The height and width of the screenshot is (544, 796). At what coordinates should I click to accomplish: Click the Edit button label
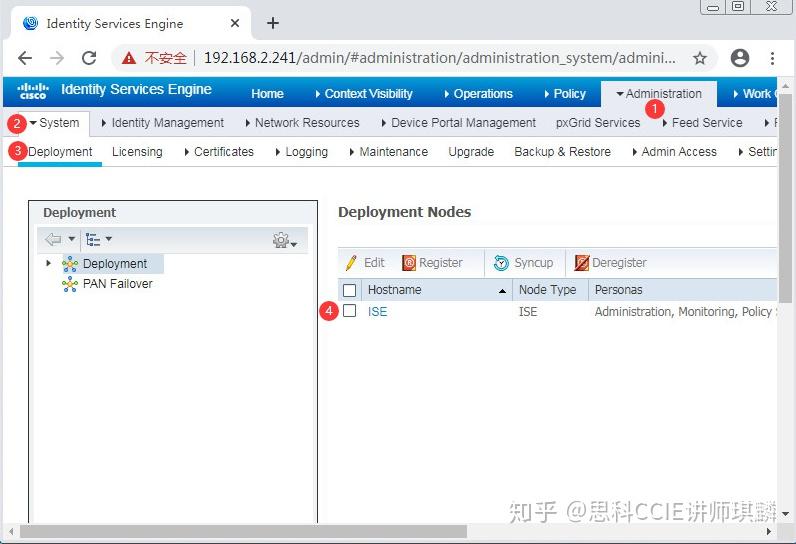[x=374, y=263]
